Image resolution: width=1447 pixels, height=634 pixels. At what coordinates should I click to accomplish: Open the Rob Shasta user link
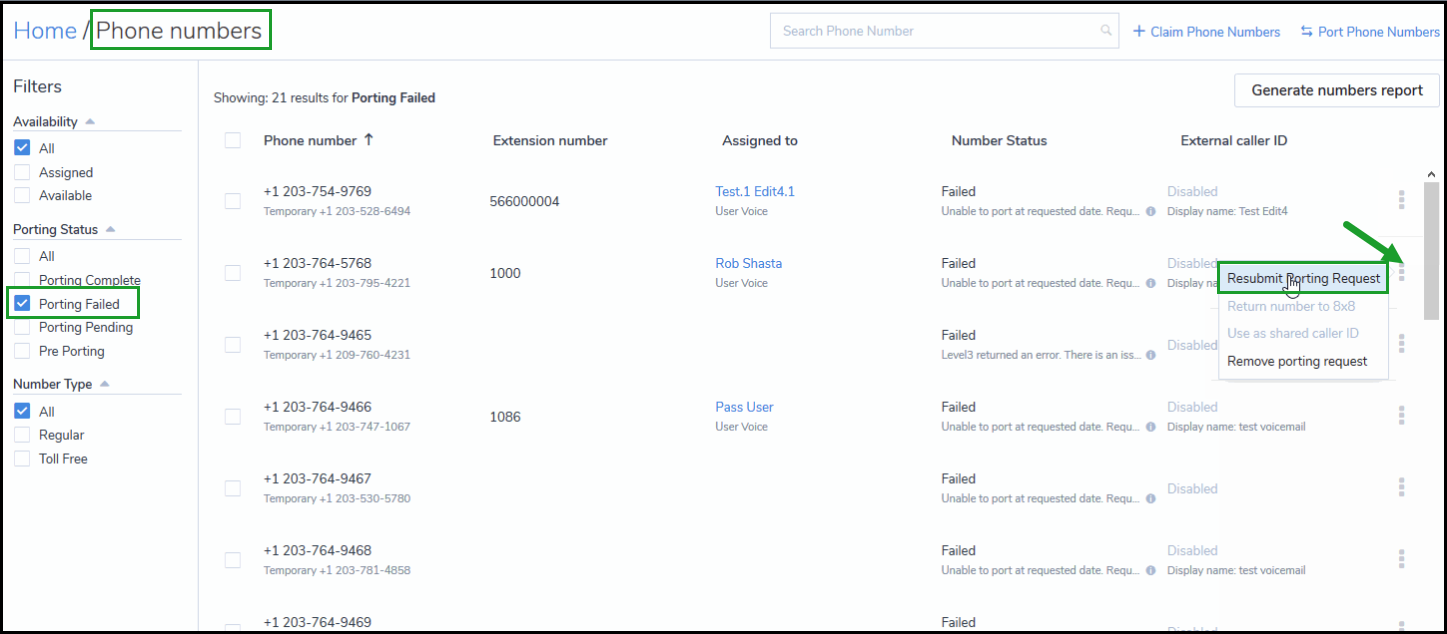pyautogui.click(x=748, y=263)
